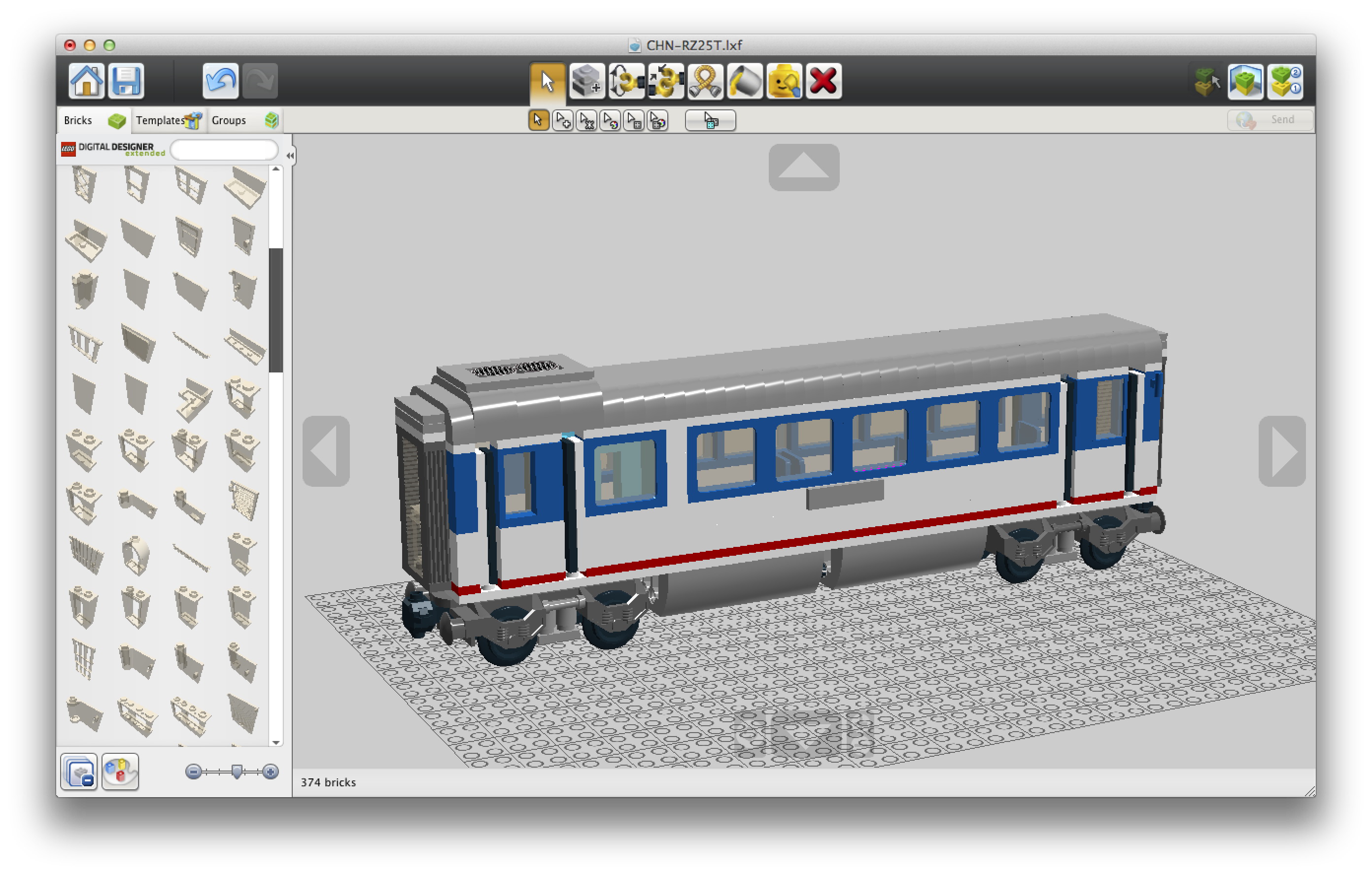
Task: Switch to View mode
Action: 1245,81
